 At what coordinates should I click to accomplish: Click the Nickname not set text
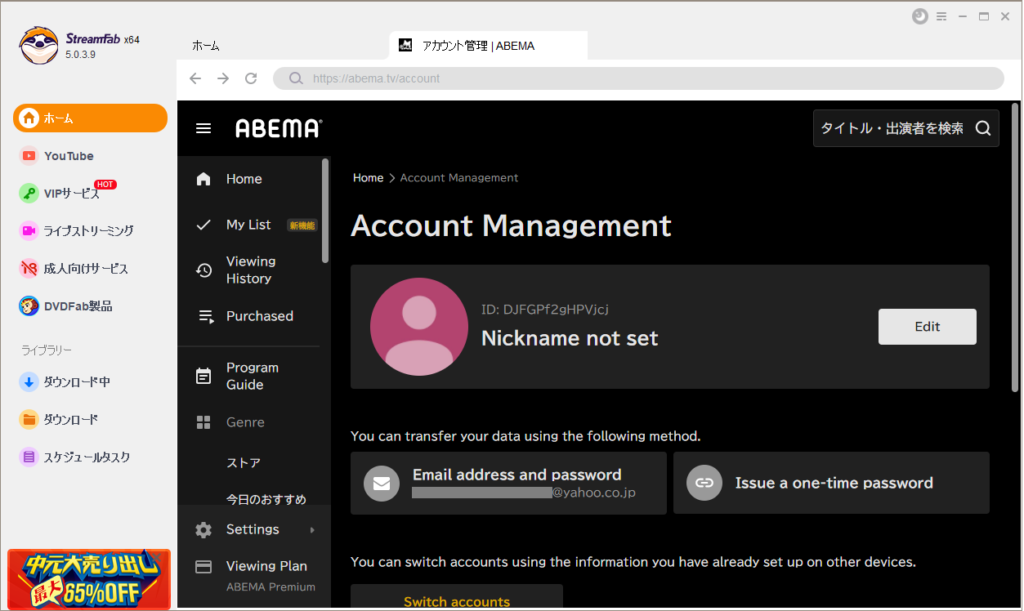coord(569,338)
